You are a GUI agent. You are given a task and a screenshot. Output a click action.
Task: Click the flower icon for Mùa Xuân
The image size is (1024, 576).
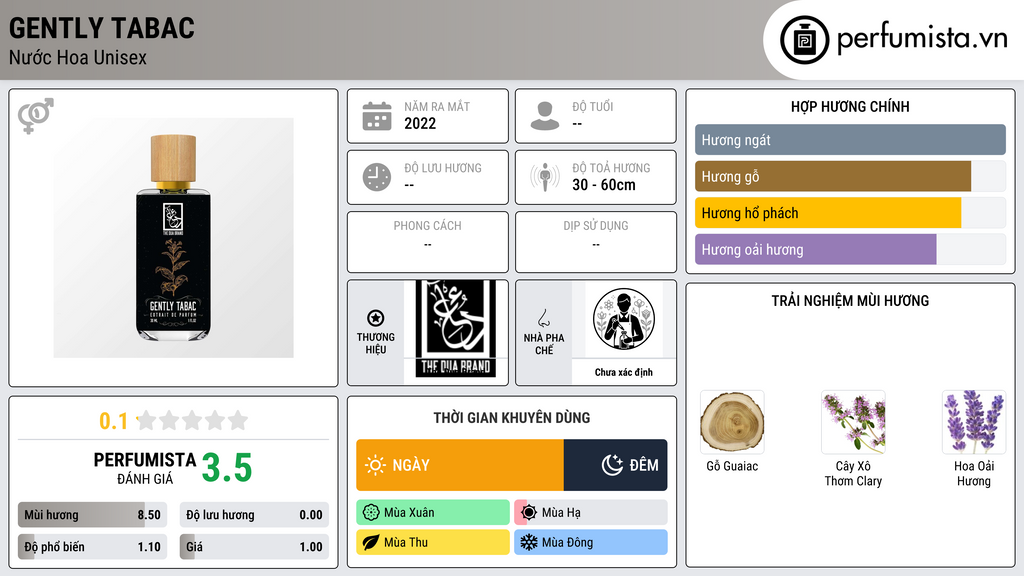click(x=371, y=513)
